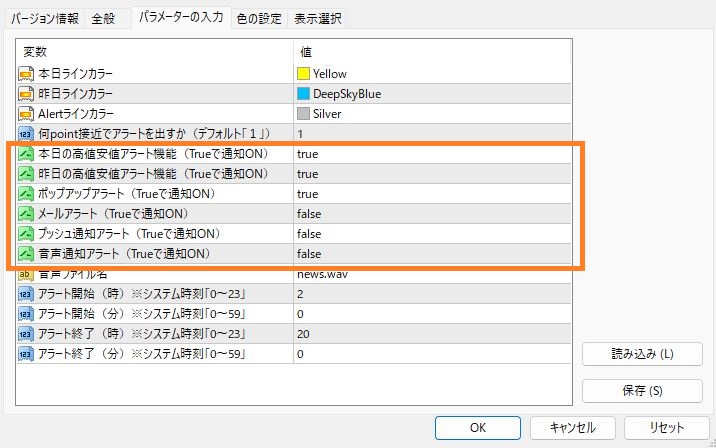Screen dimensions: 716x448
Task: Click the bool icon beside メールアラート
Action: click(x=26, y=214)
